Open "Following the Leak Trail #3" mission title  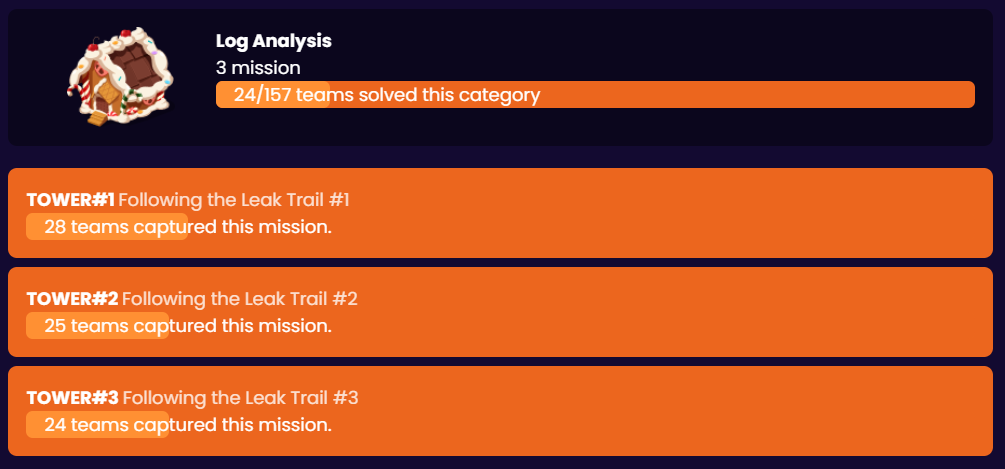click(240, 398)
